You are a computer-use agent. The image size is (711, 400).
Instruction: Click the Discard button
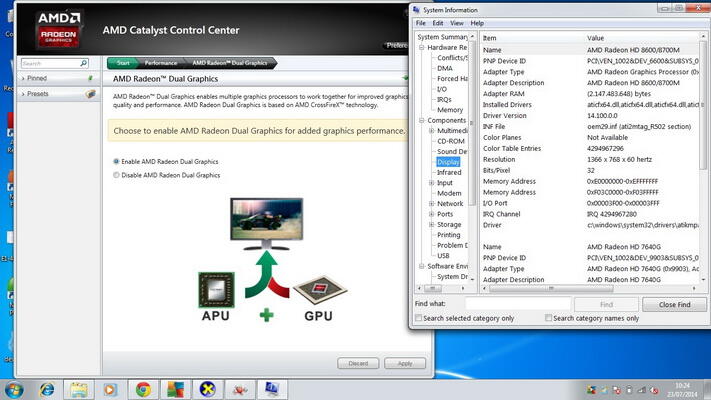pos(358,363)
